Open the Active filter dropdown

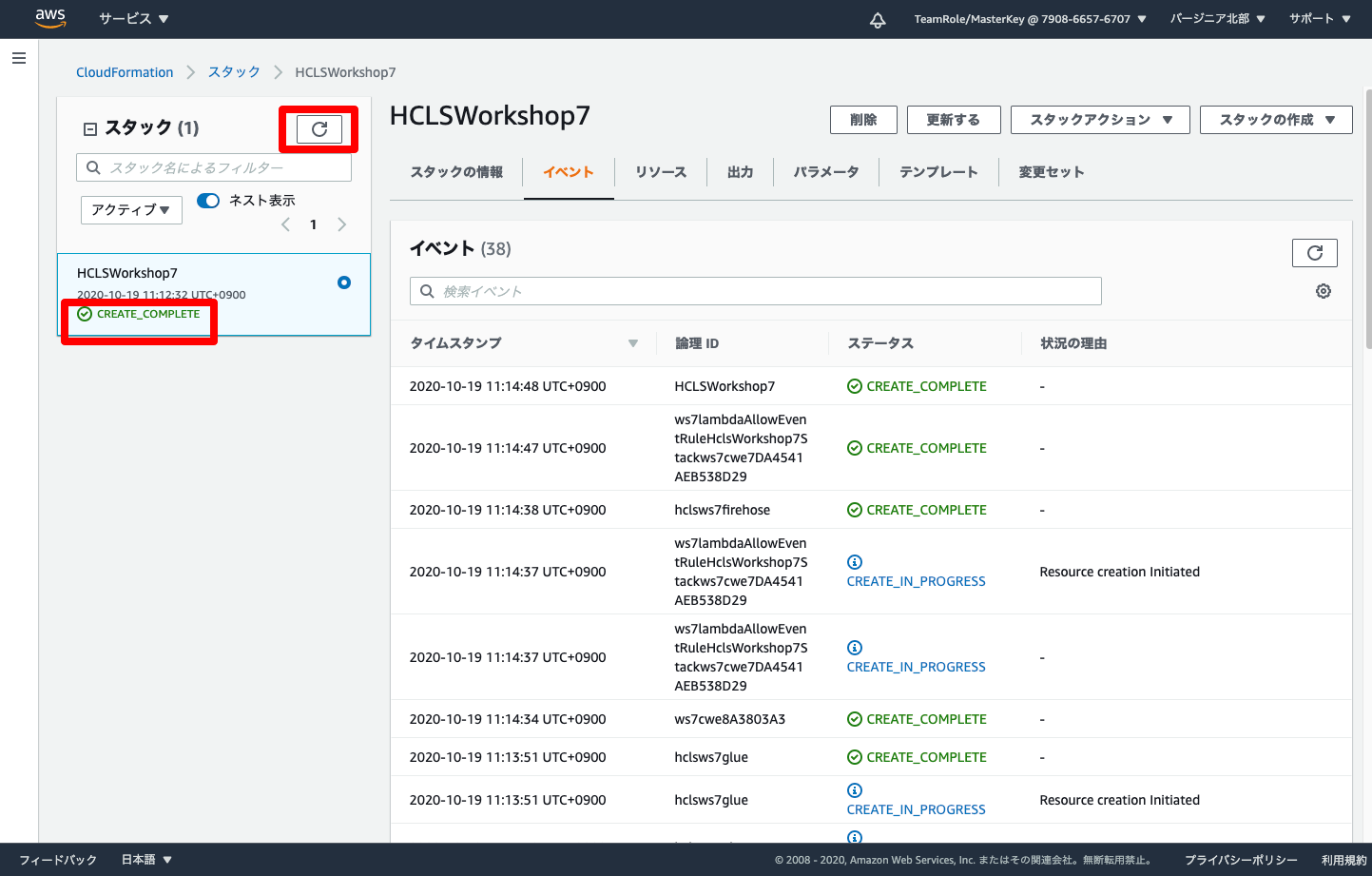(x=131, y=210)
